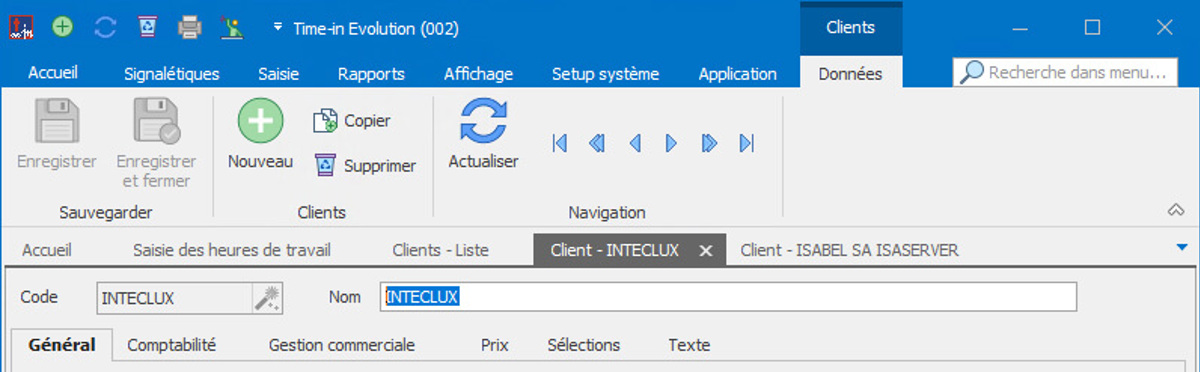
Task: Close the Client - INTECLUX tab
Action: [x=705, y=251]
